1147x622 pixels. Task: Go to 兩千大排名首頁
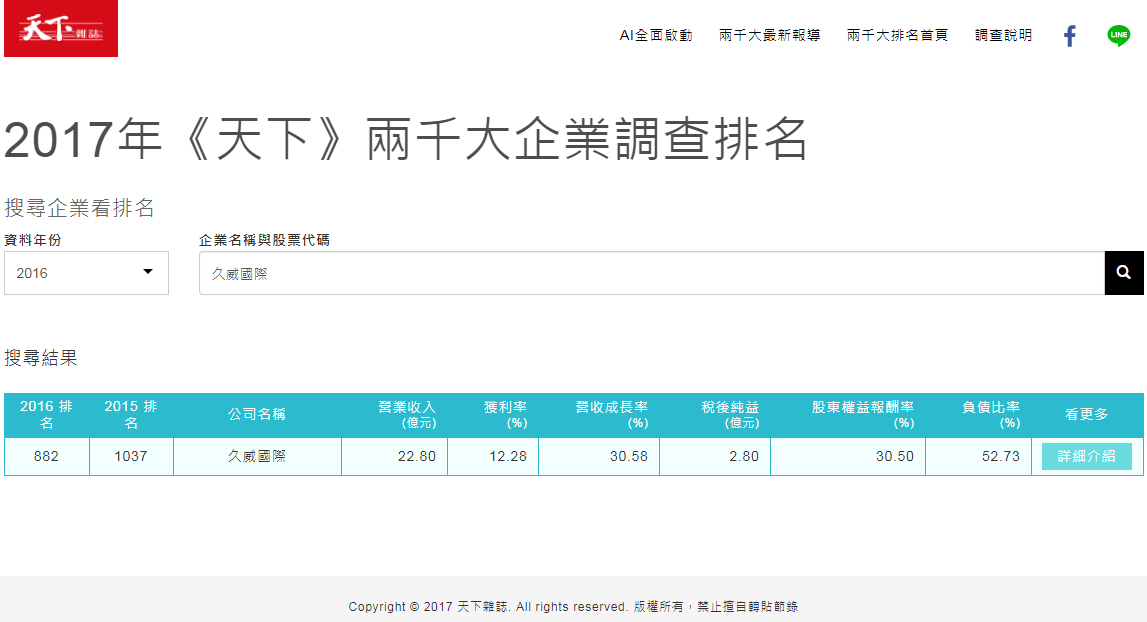898,35
